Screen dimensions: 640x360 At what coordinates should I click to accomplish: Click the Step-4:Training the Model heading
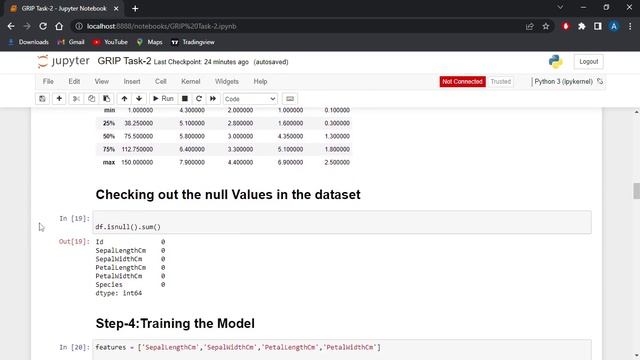click(175, 324)
